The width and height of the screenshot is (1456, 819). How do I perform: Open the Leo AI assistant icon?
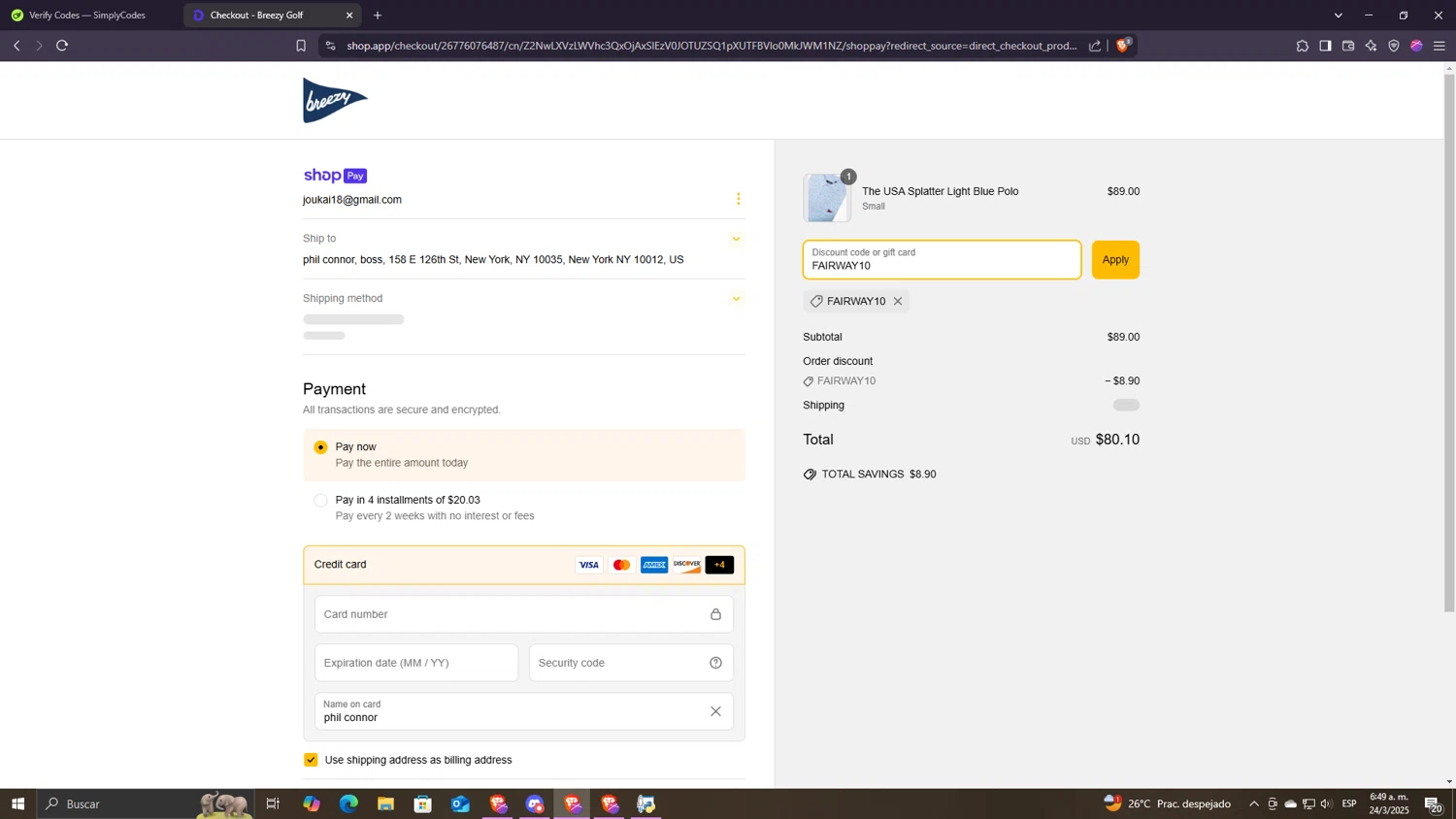click(1371, 46)
